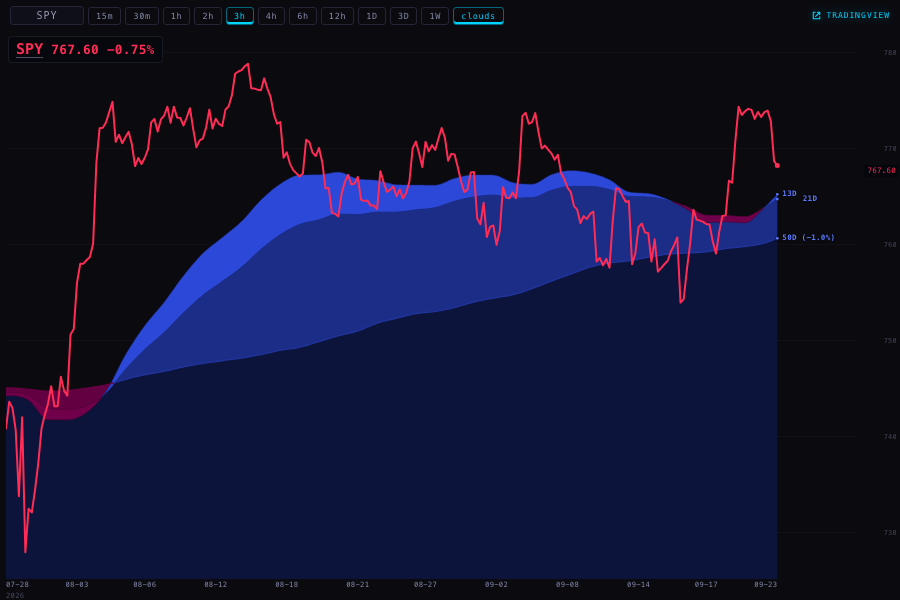Select the 13D cloud label

point(789,193)
